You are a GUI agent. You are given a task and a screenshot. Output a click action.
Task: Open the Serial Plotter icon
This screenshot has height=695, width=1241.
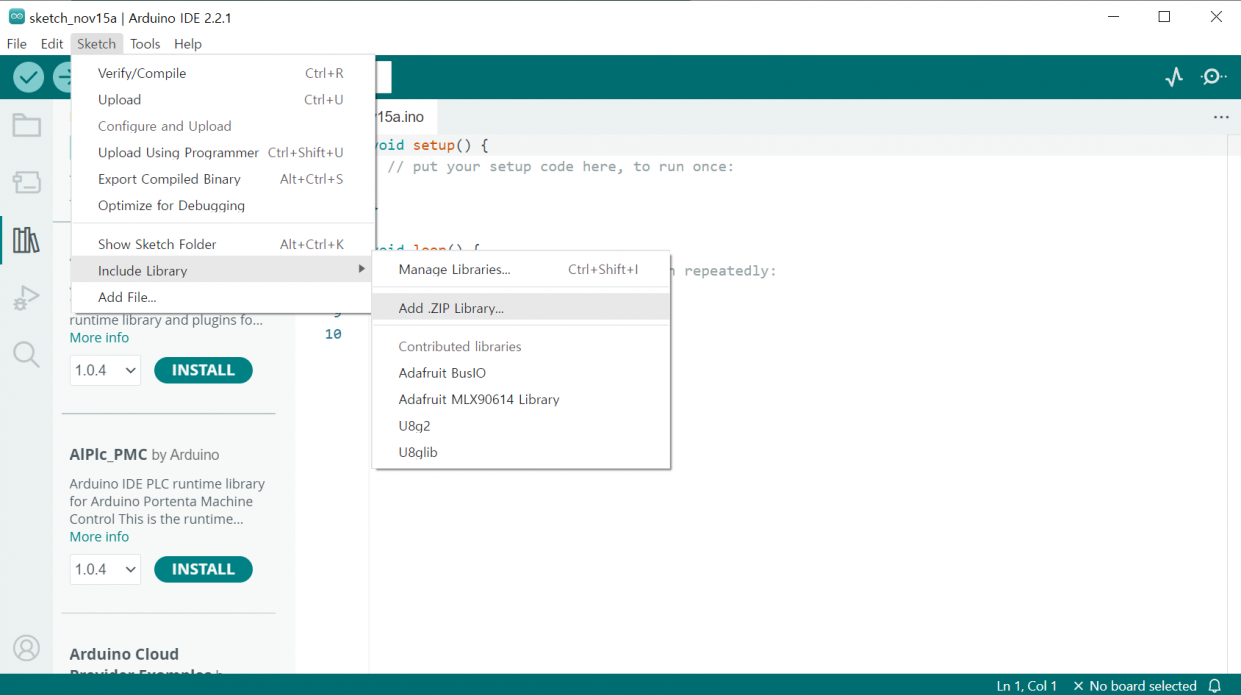[1174, 77]
